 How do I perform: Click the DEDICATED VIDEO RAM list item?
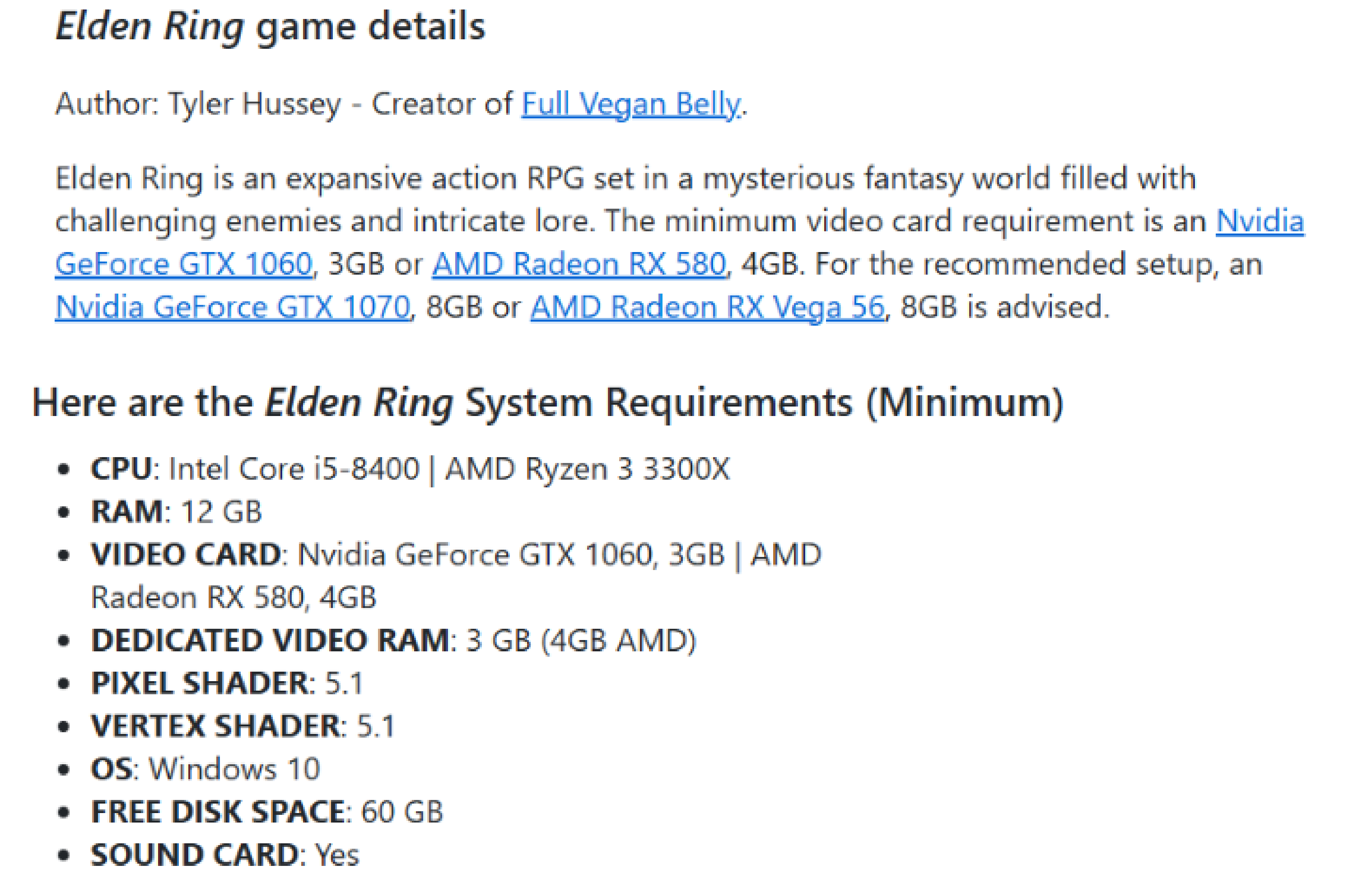click(394, 641)
